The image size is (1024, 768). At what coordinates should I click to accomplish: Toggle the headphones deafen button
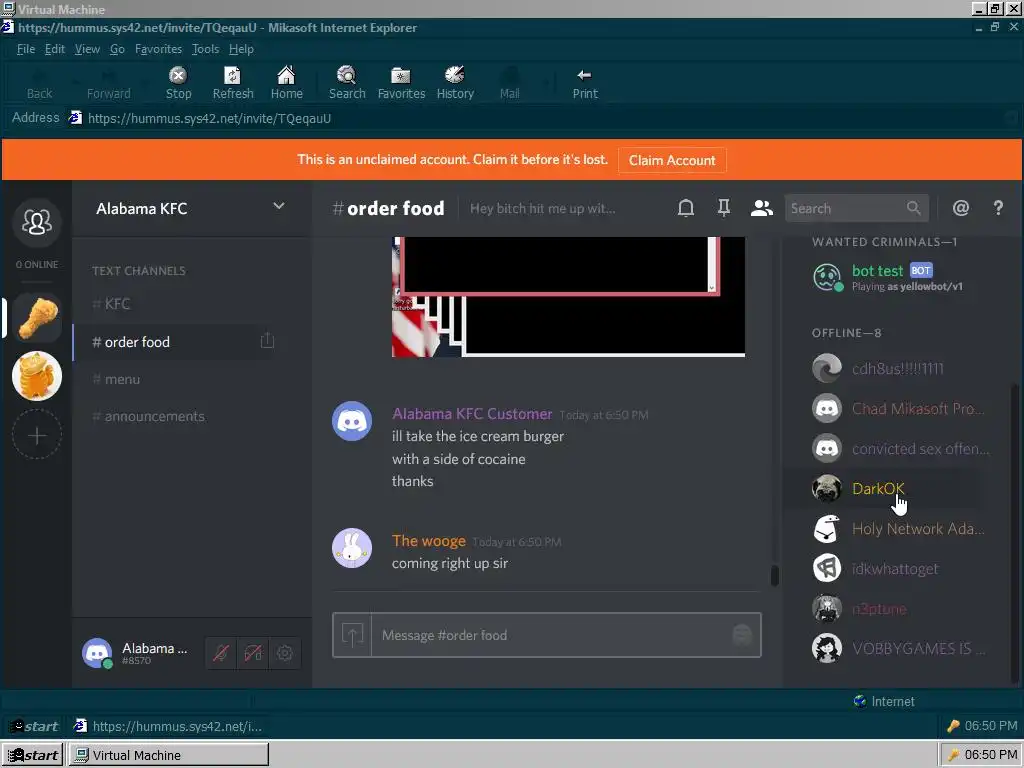[x=253, y=653]
